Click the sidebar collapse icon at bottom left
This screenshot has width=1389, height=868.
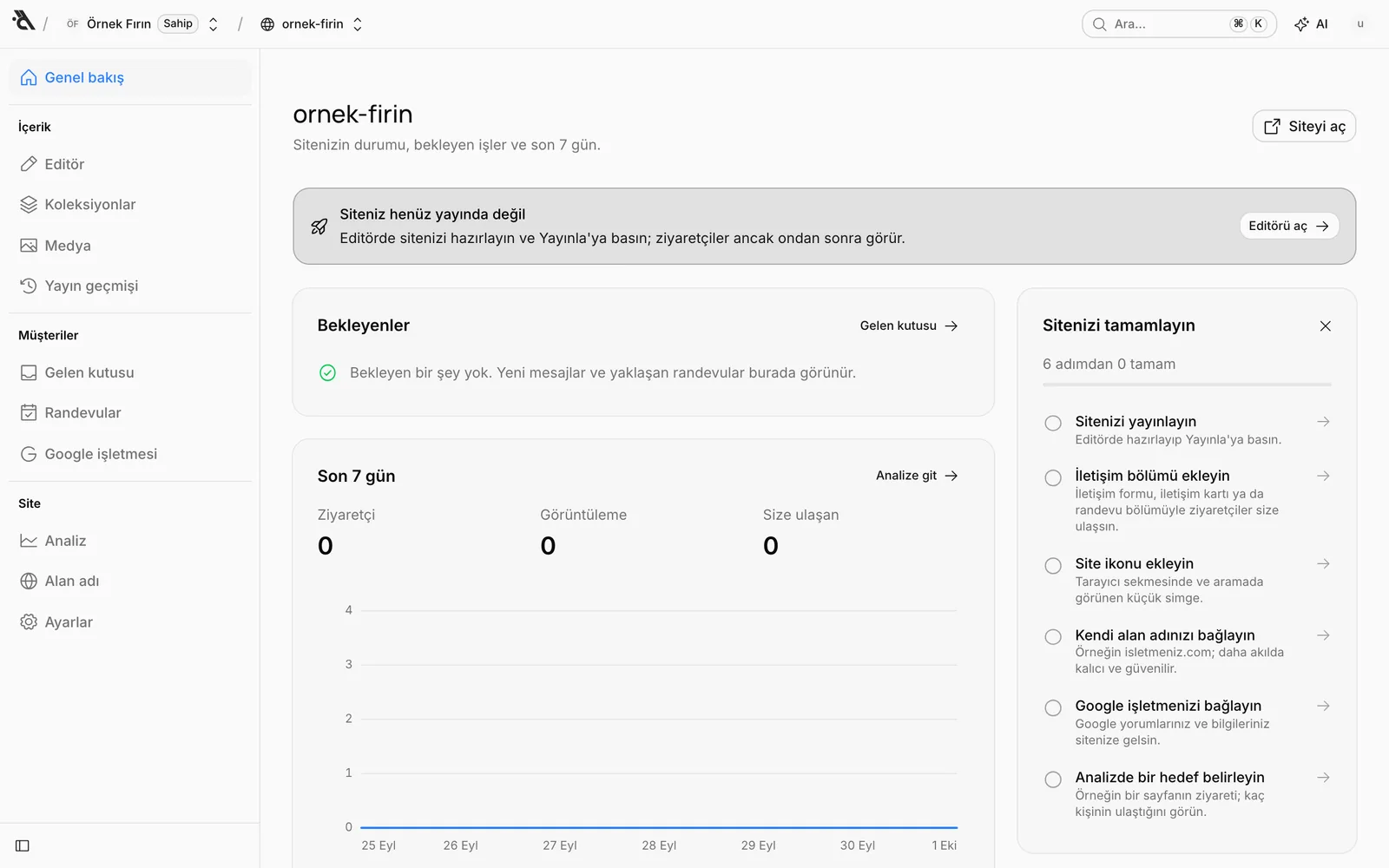pos(23,845)
